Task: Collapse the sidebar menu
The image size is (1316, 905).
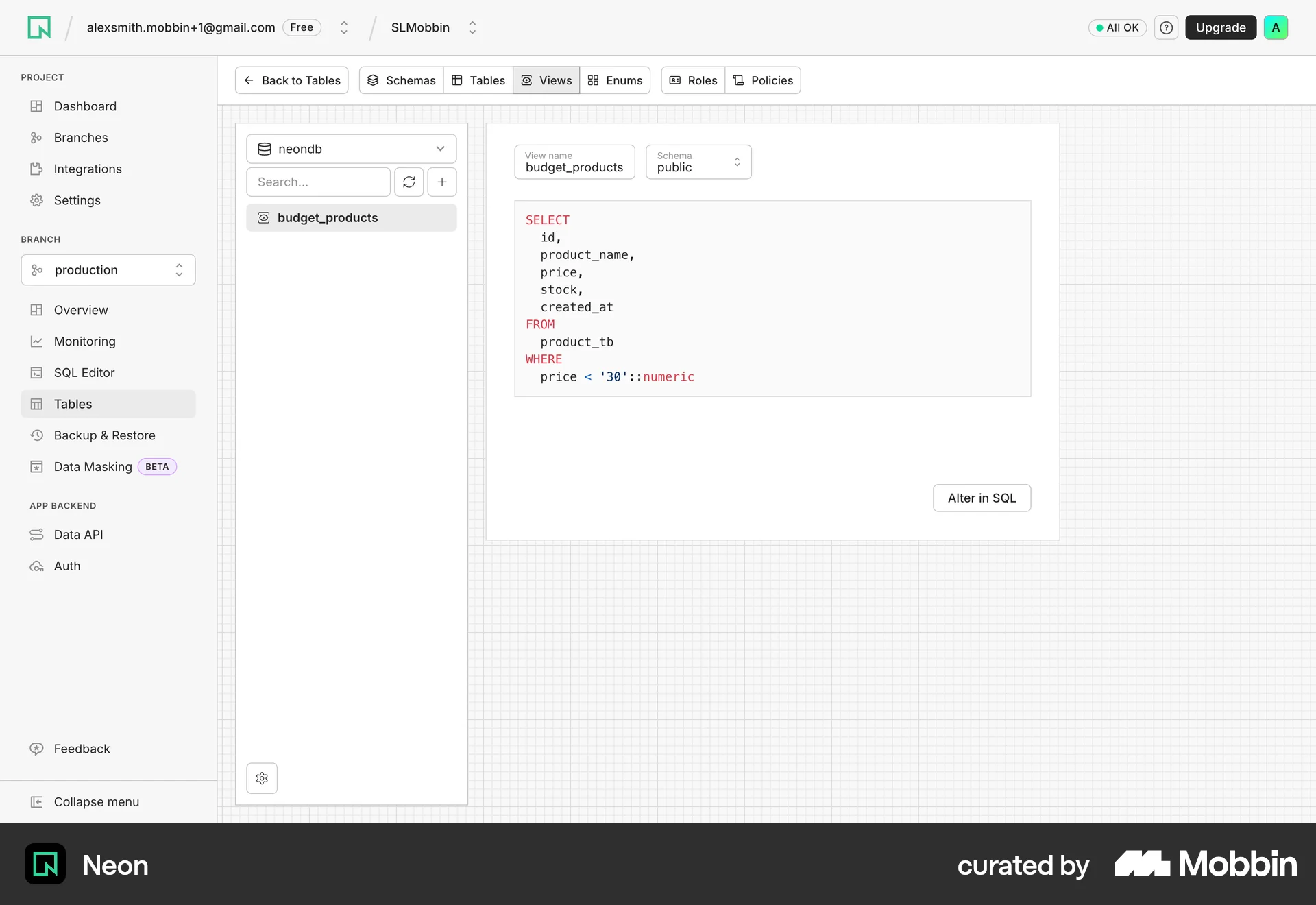Action: pos(108,802)
